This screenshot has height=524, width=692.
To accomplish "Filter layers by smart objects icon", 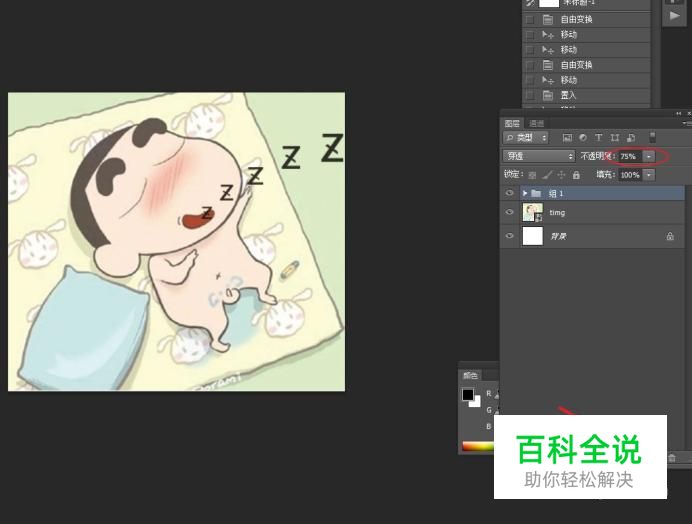I will pyautogui.click(x=631, y=138).
